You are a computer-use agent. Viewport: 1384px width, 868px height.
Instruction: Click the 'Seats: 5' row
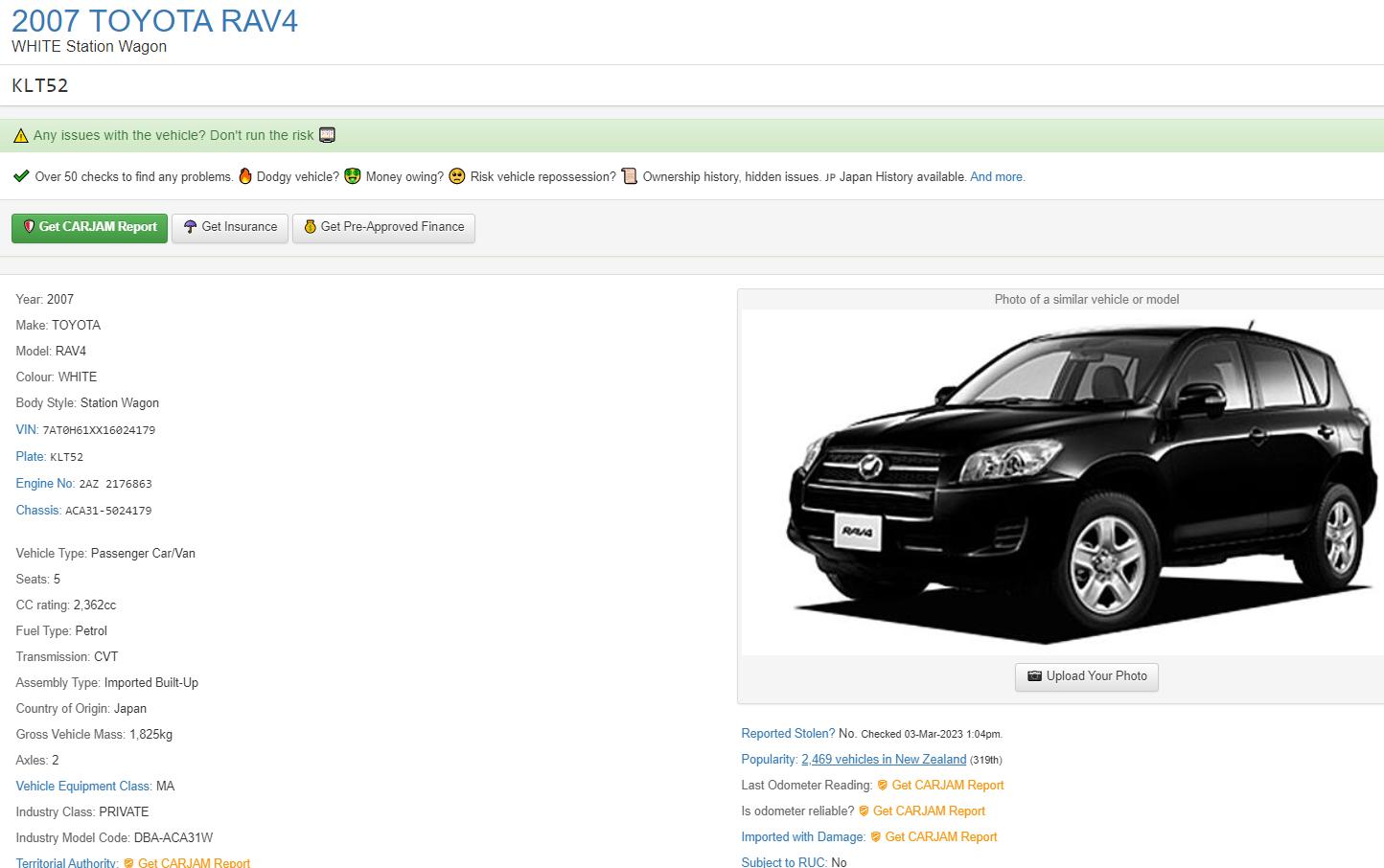[38, 580]
